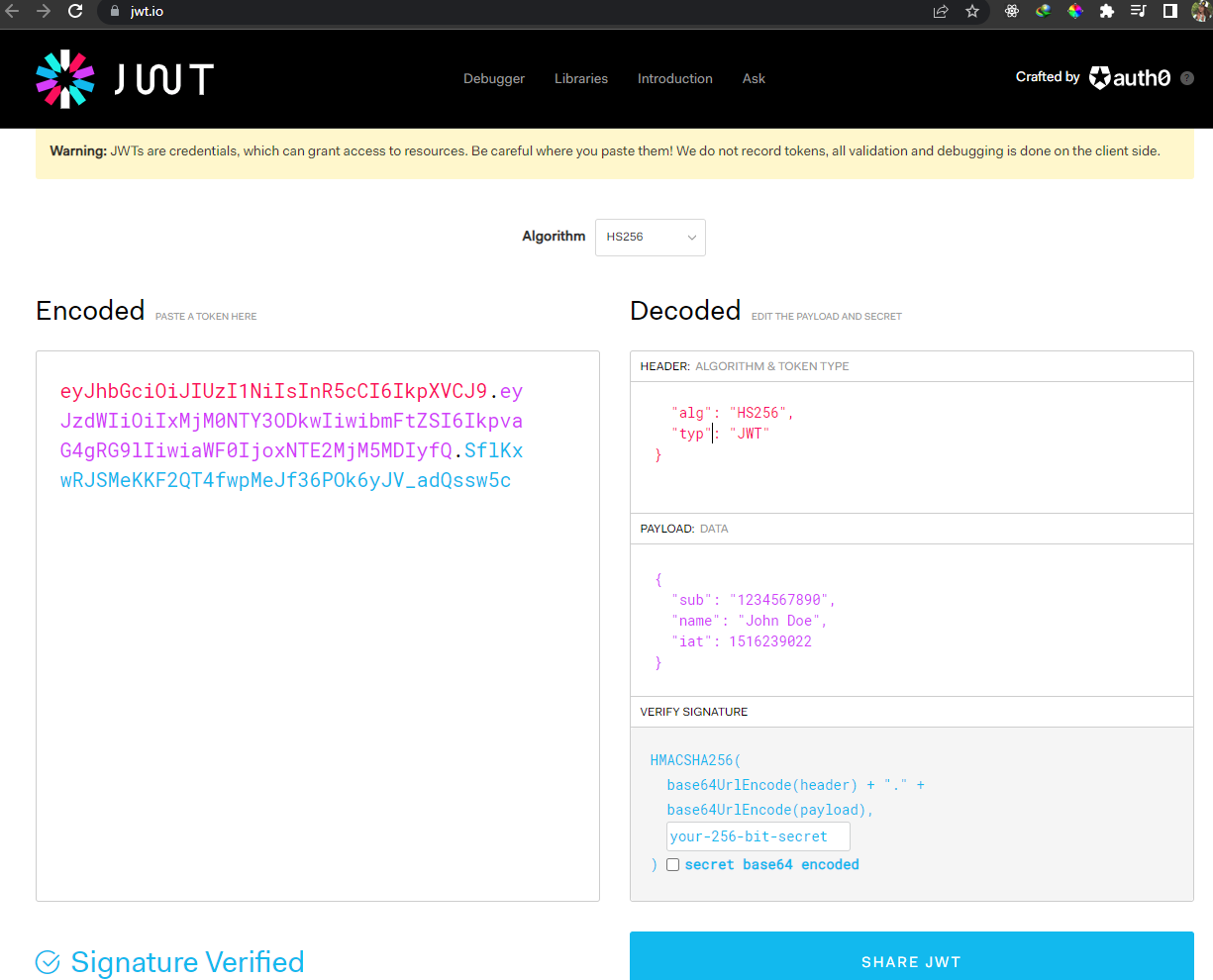1213x980 pixels.
Task: Bookmark the page with the star icon
Action: point(971,13)
